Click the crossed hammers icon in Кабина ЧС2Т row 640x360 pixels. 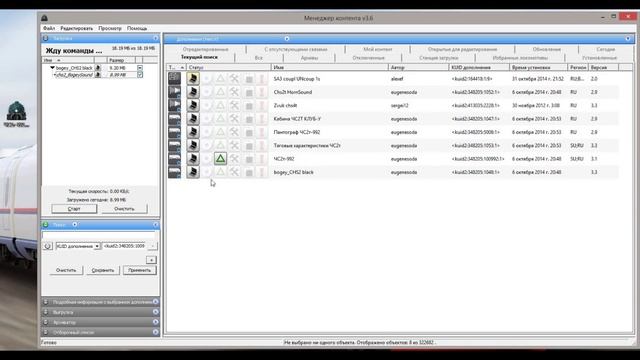234,118
